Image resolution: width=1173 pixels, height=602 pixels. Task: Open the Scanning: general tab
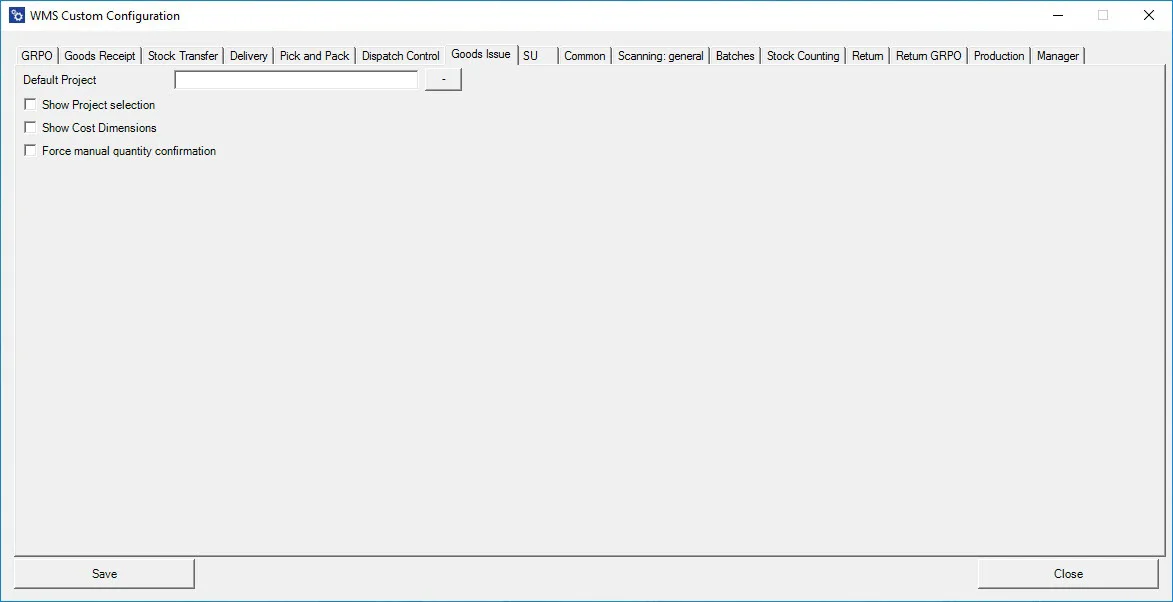click(x=660, y=56)
